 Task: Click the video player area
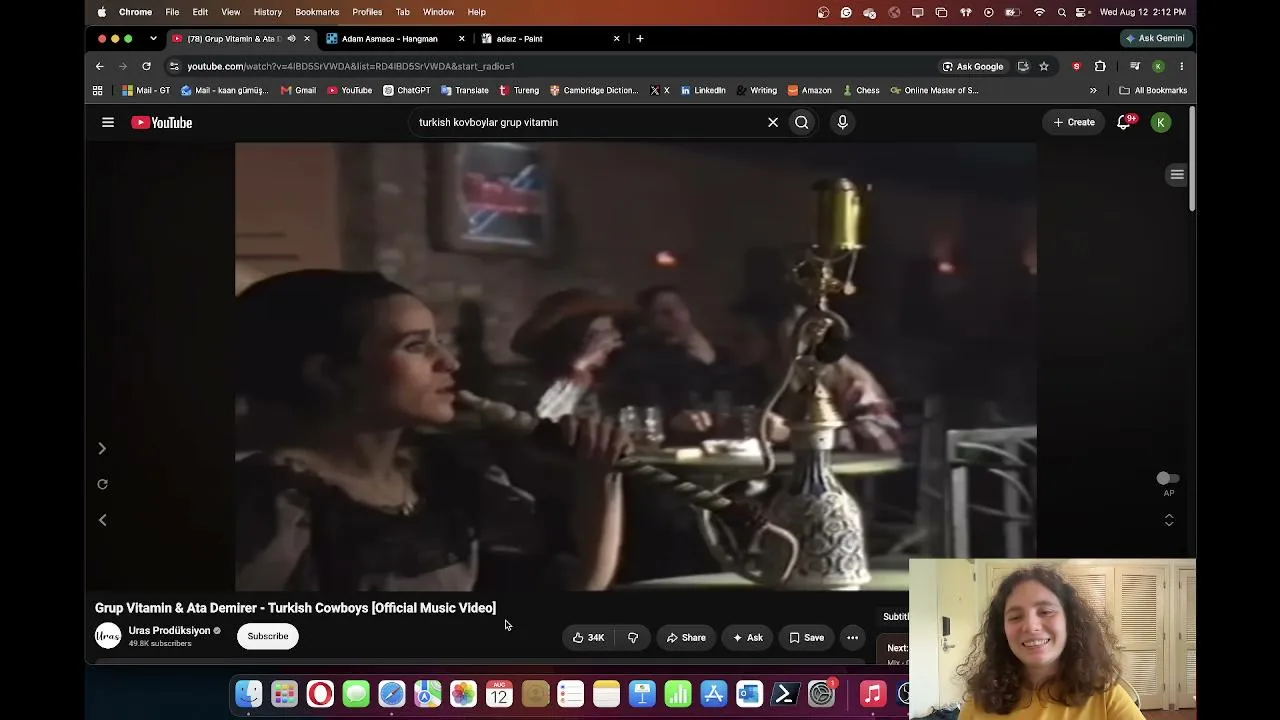[x=636, y=366]
